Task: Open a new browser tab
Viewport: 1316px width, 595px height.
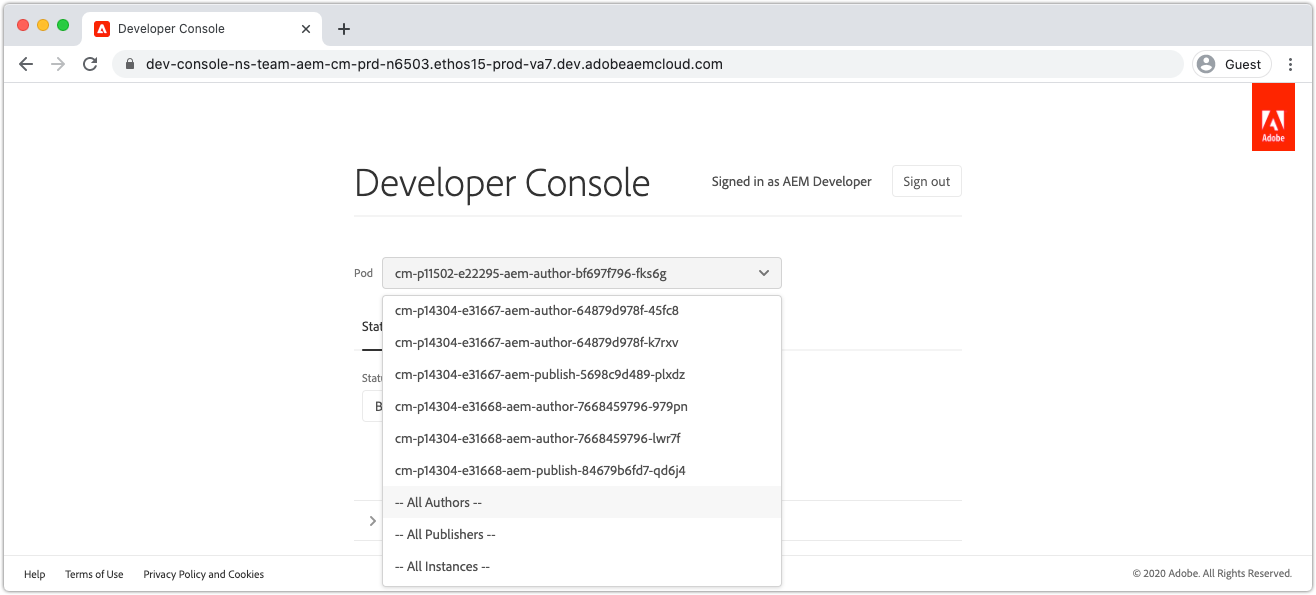Action: [344, 29]
